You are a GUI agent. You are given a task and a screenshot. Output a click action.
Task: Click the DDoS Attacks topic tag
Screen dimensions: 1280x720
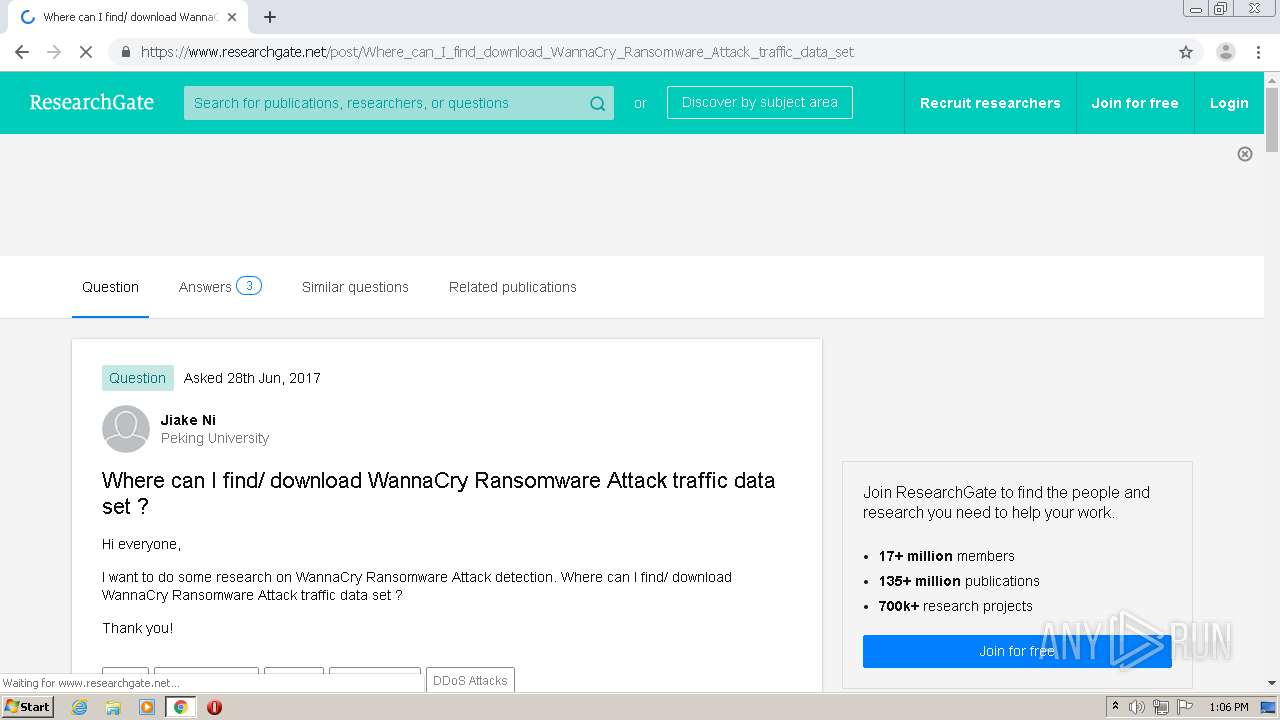click(470, 680)
